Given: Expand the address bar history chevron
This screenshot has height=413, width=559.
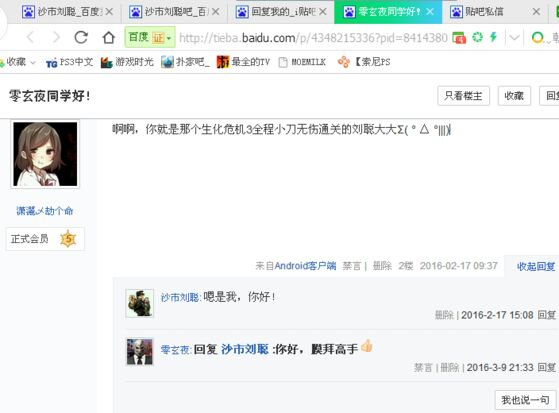Looking at the screenshot, I should pyautogui.click(x=514, y=37).
